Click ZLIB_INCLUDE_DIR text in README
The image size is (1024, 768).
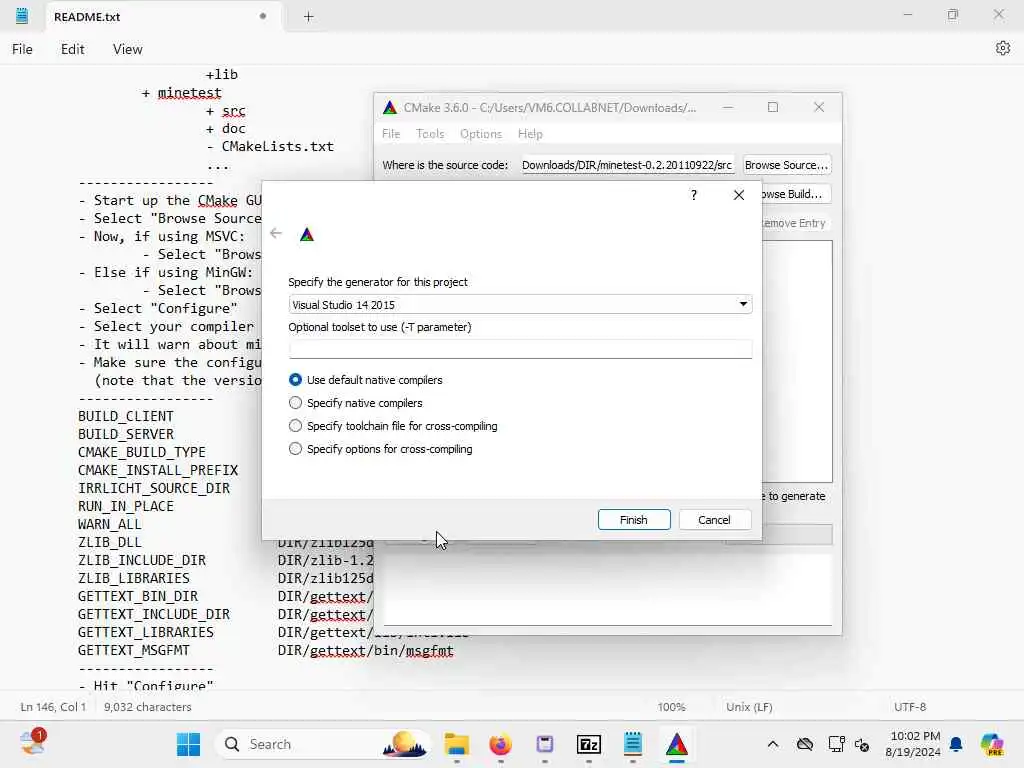pyautogui.click(x=142, y=560)
